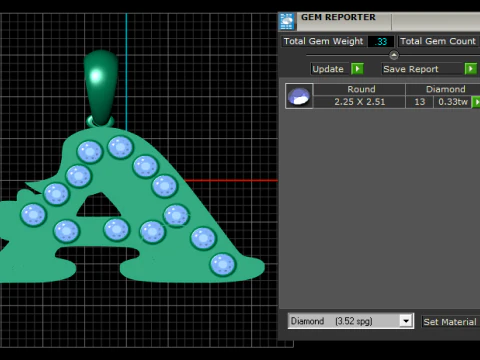Click the Set Material button
The image size is (480, 360).
[x=450, y=322]
